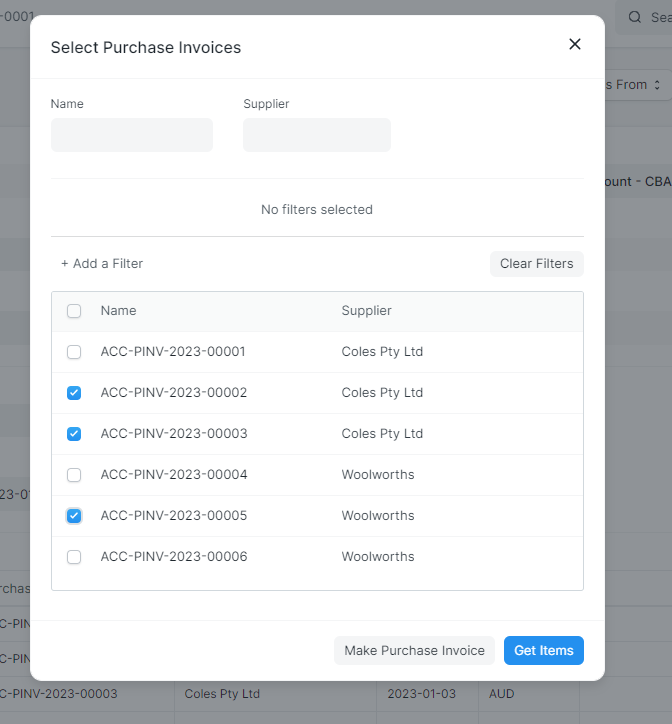The width and height of the screenshot is (672, 724).
Task: Check the ACC-PINV-2023-00006 checkbox
Action: point(74,557)
